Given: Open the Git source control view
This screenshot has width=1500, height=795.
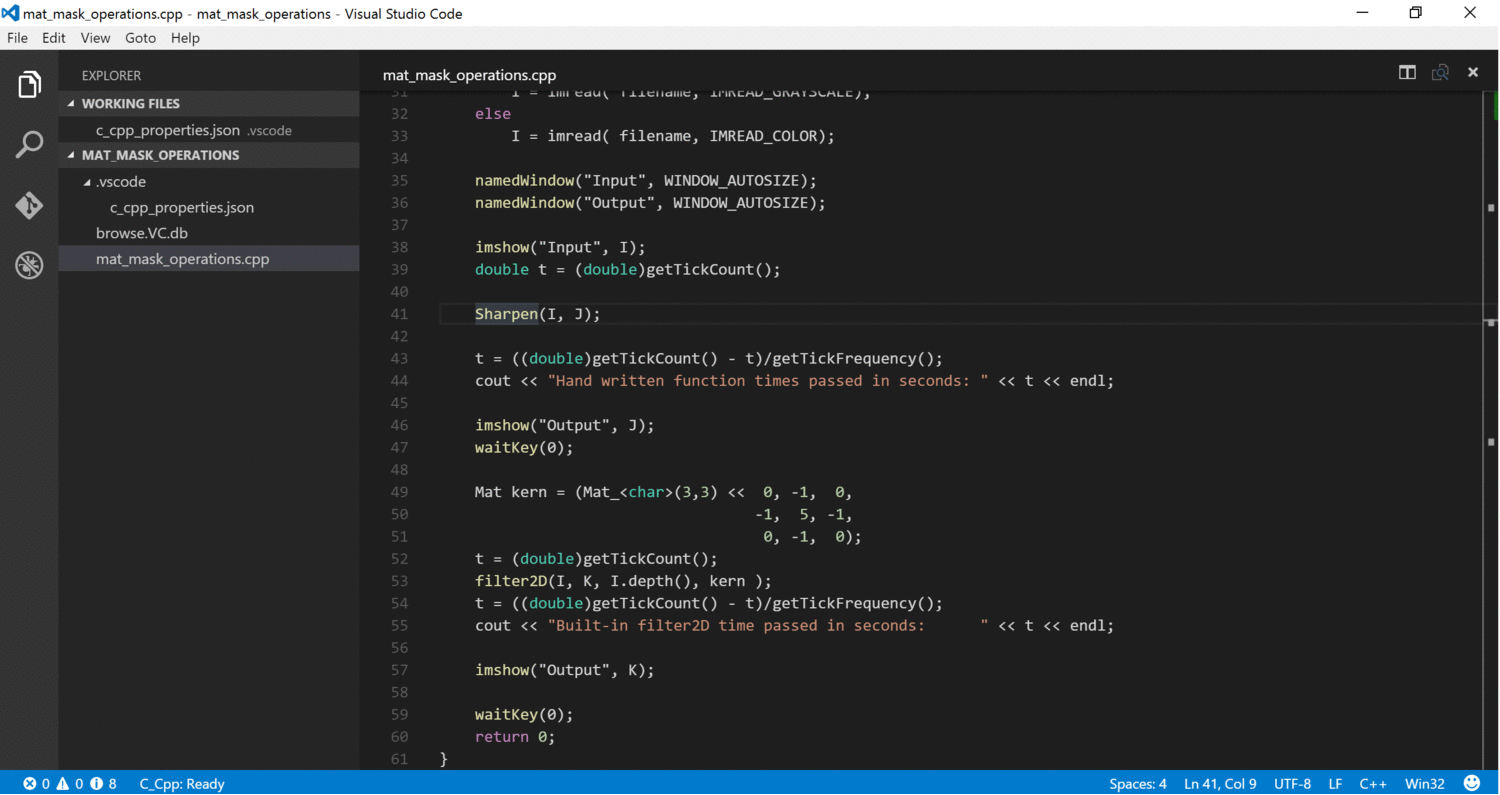Looking at the screenshot, I should (29, 205).
